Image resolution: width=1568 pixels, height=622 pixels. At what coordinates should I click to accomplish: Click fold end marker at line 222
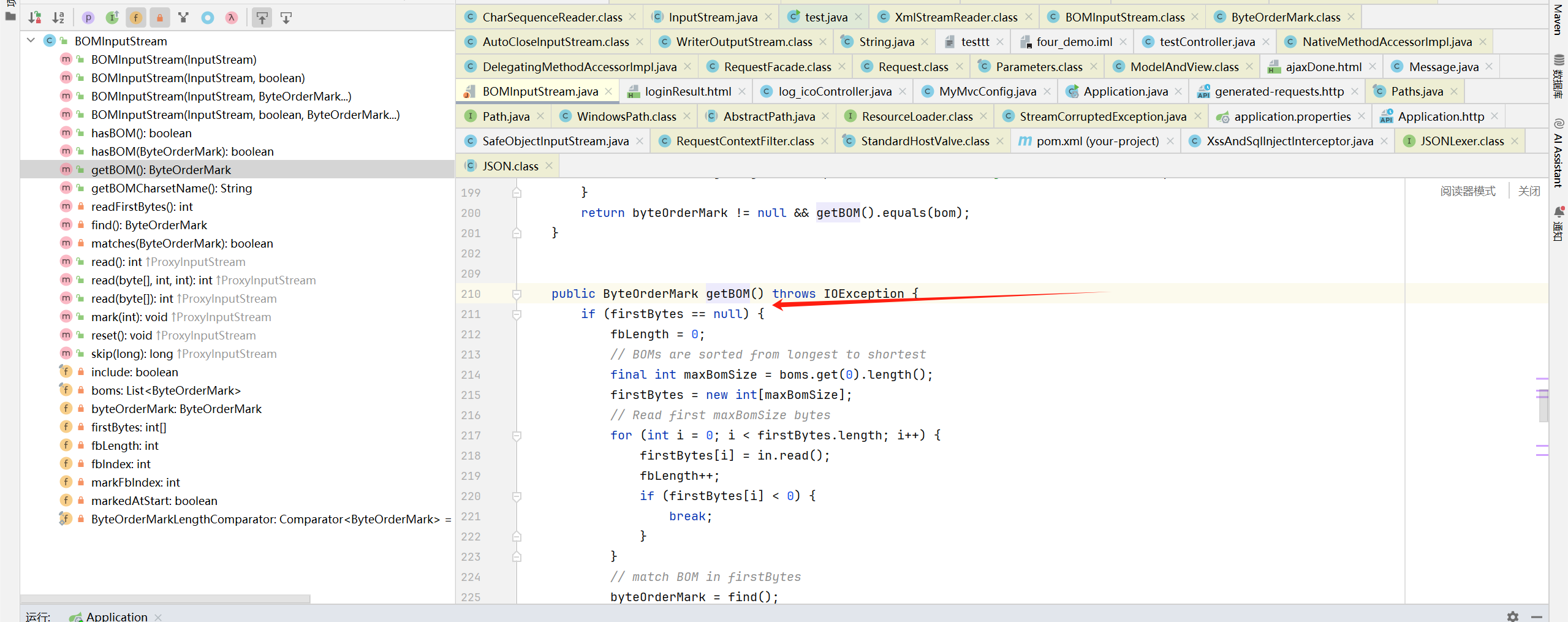(517, 537)
